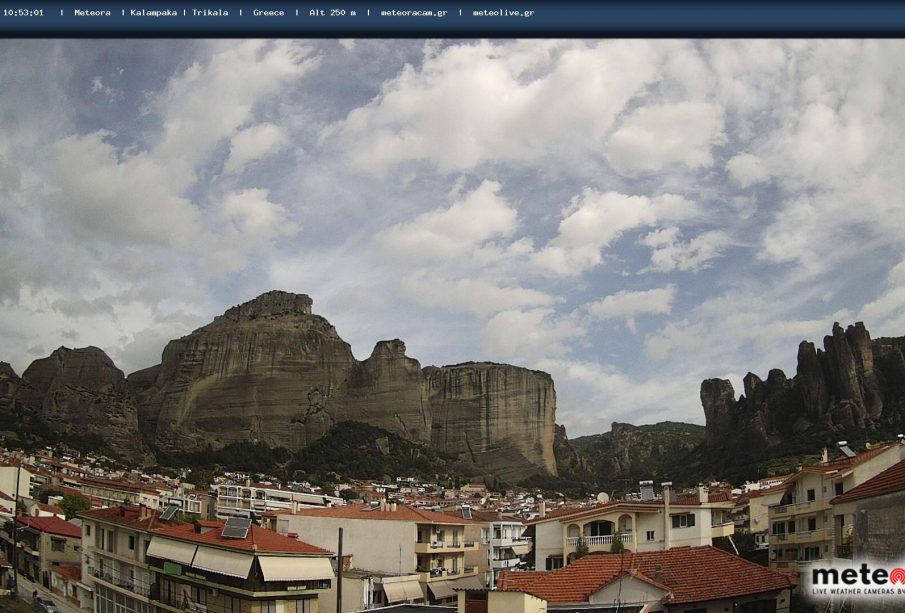Click the Alt 250 m altitude label
Screen dimensions: 905x613
click(x=332, y=13)
